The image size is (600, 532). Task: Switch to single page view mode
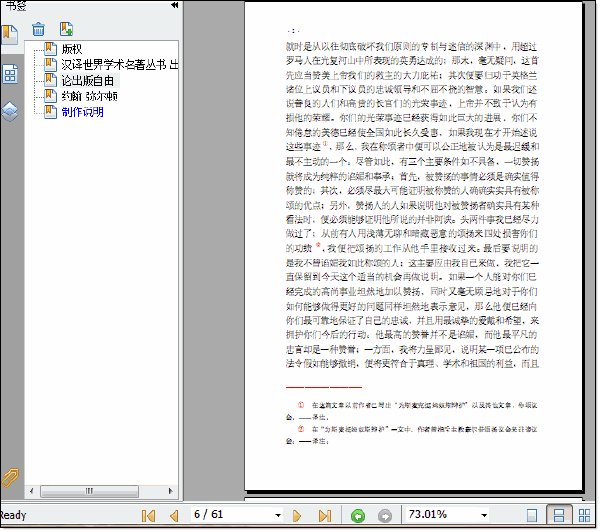tap(532, 516)
